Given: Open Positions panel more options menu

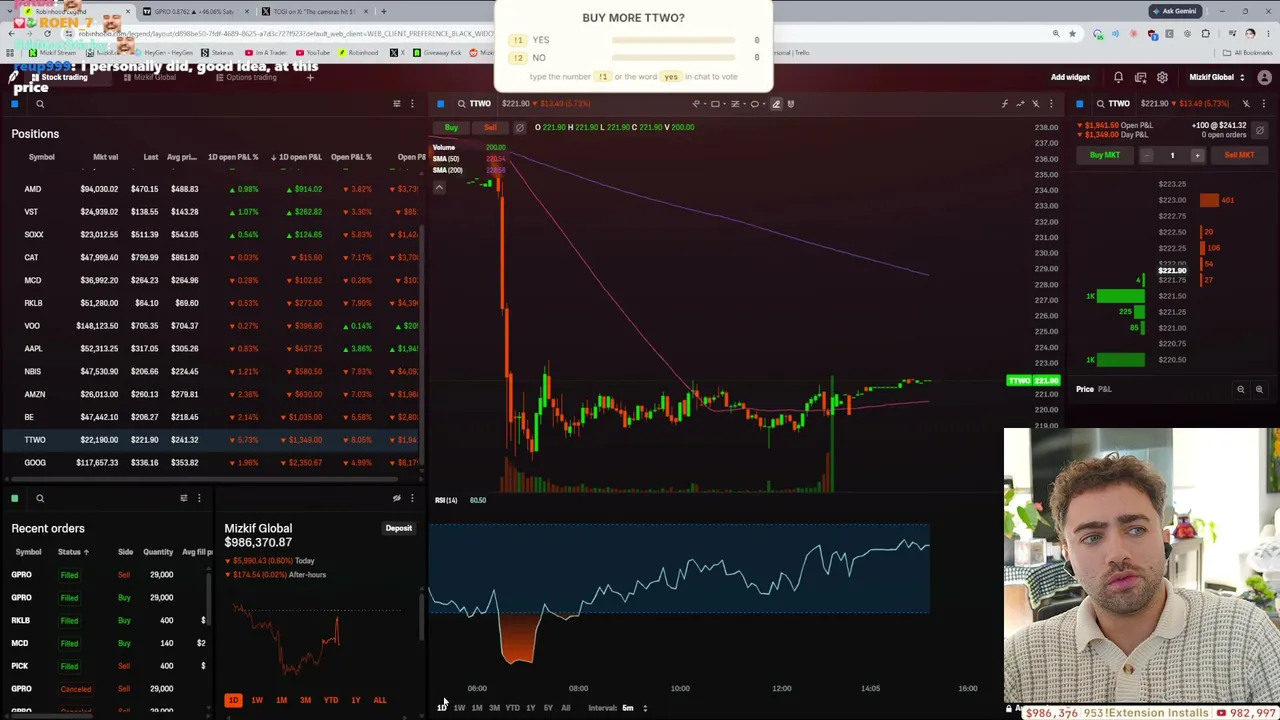Looking at the screenshot, I should 412,104.
